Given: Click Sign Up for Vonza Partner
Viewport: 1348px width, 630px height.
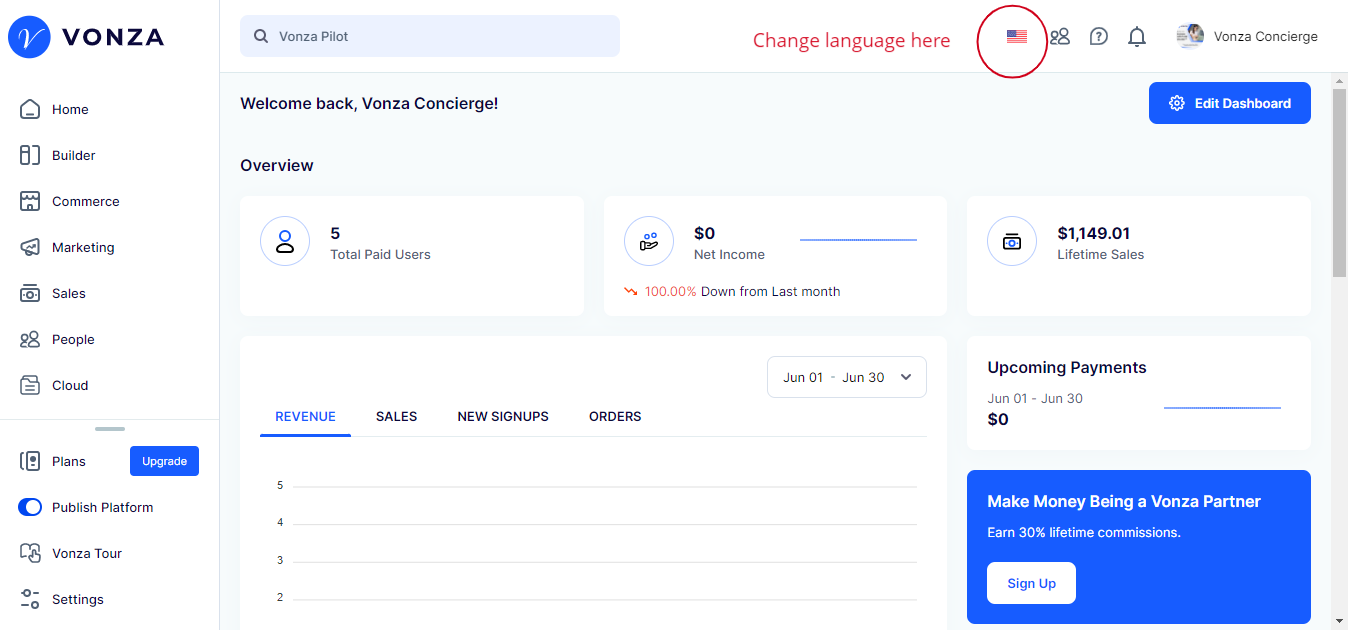Looking at the screenshot, I should (1031, 583).
